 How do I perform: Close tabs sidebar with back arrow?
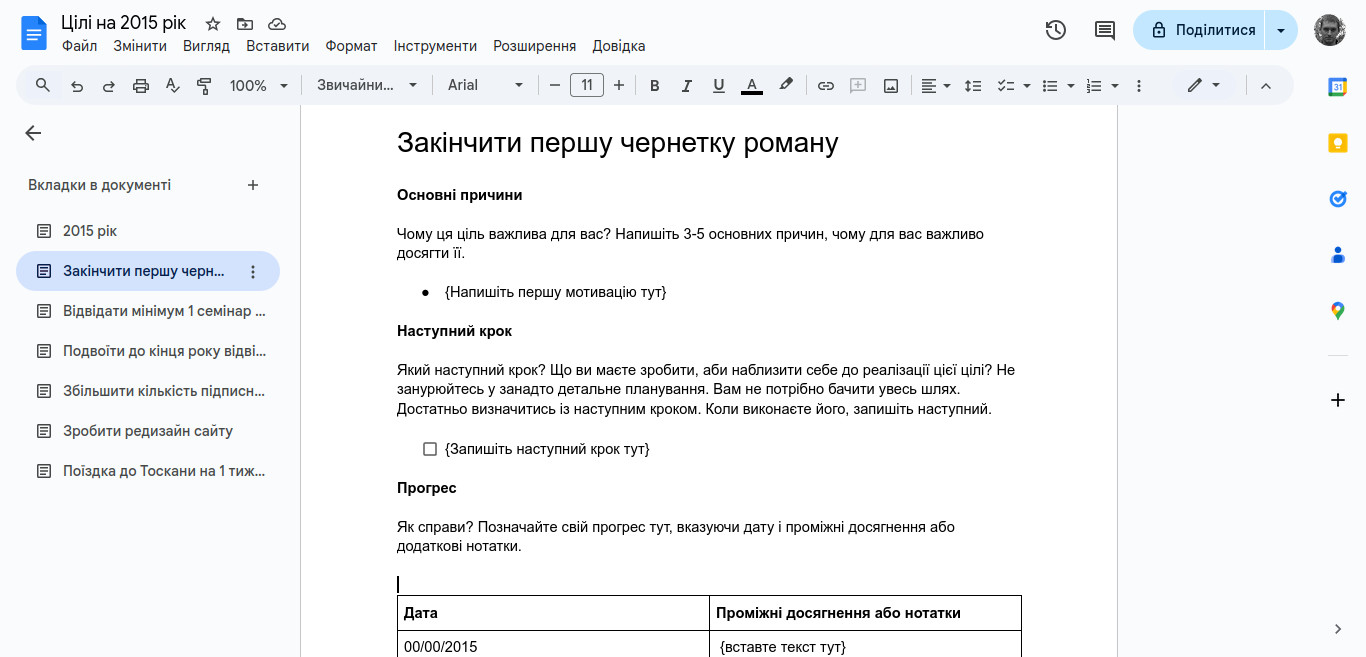(33, 133)
